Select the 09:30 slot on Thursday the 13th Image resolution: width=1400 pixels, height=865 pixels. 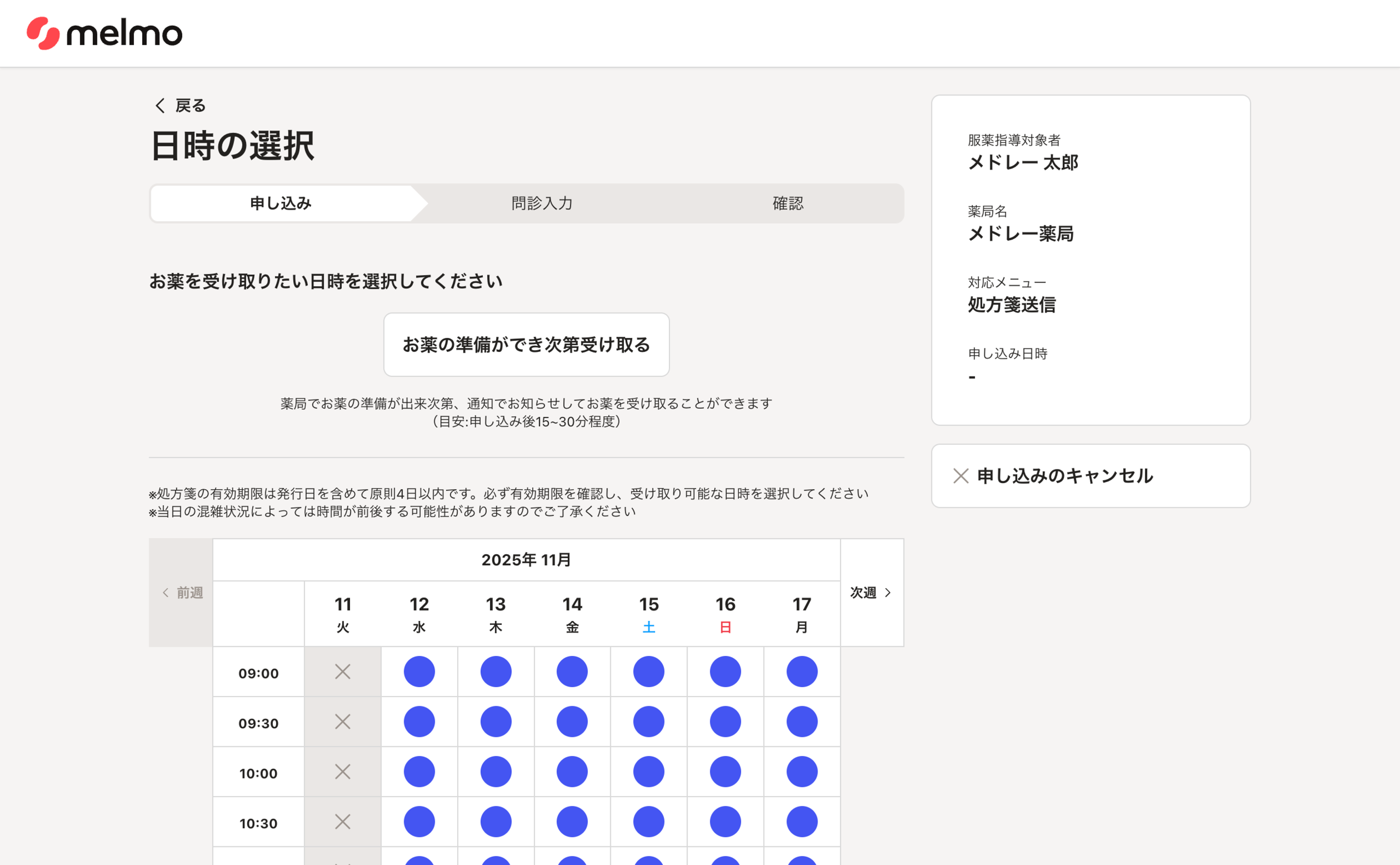click(x=495, y=722)
